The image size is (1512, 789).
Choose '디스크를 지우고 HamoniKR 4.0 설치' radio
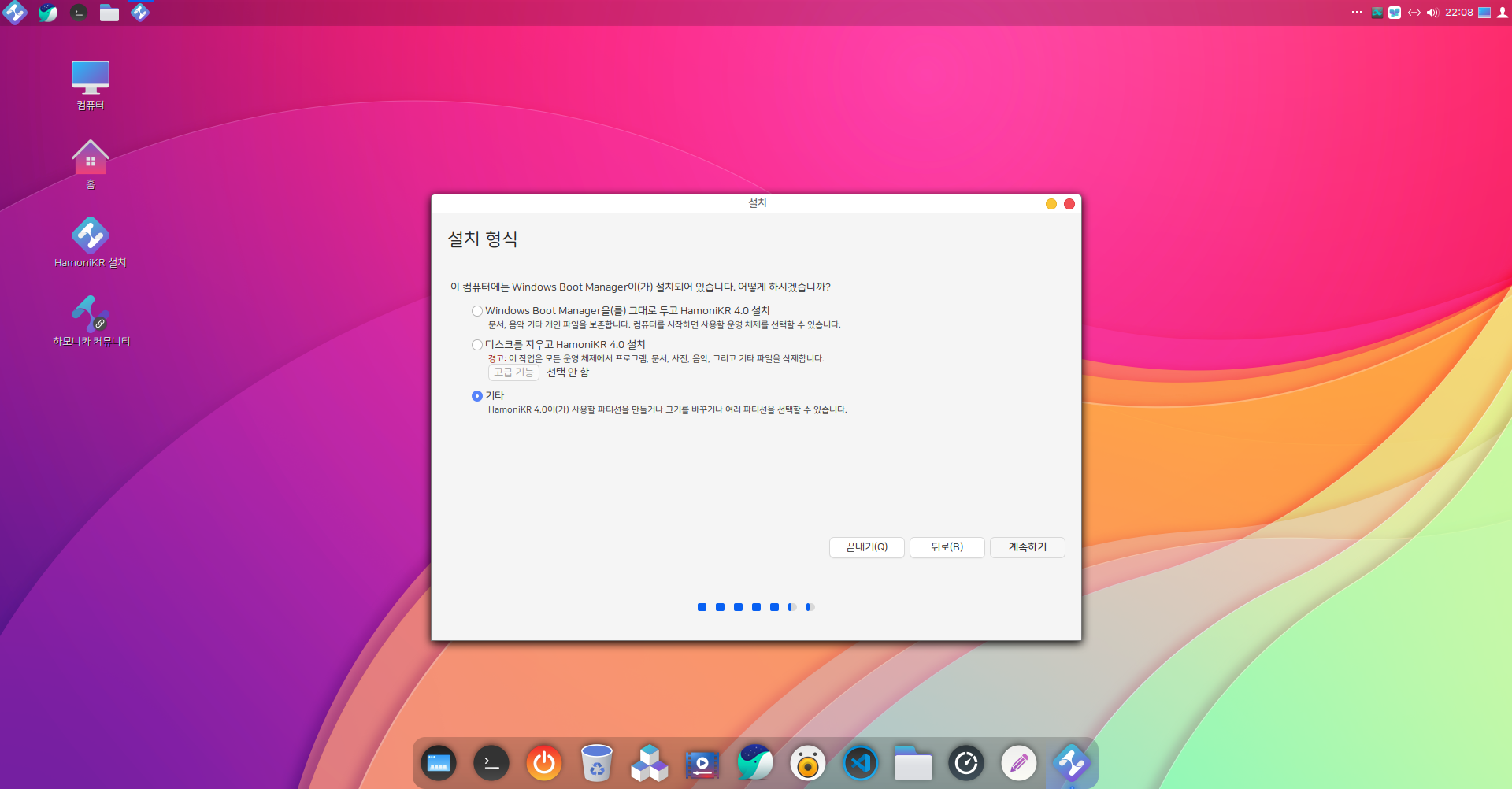pyautogui.click(x=477, y=345)
